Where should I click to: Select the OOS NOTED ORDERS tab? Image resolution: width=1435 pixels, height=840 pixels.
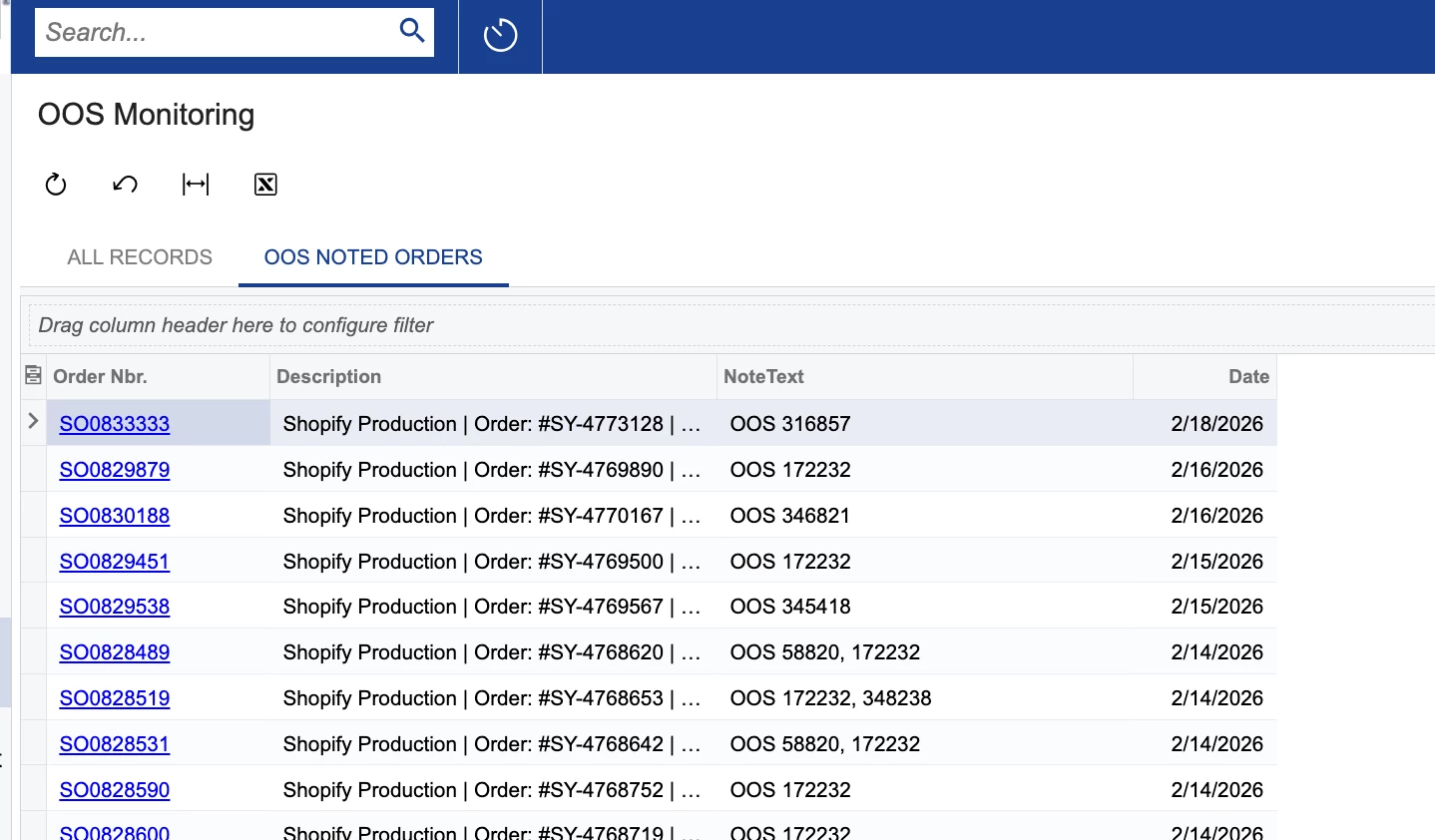(x=373, y=257)
